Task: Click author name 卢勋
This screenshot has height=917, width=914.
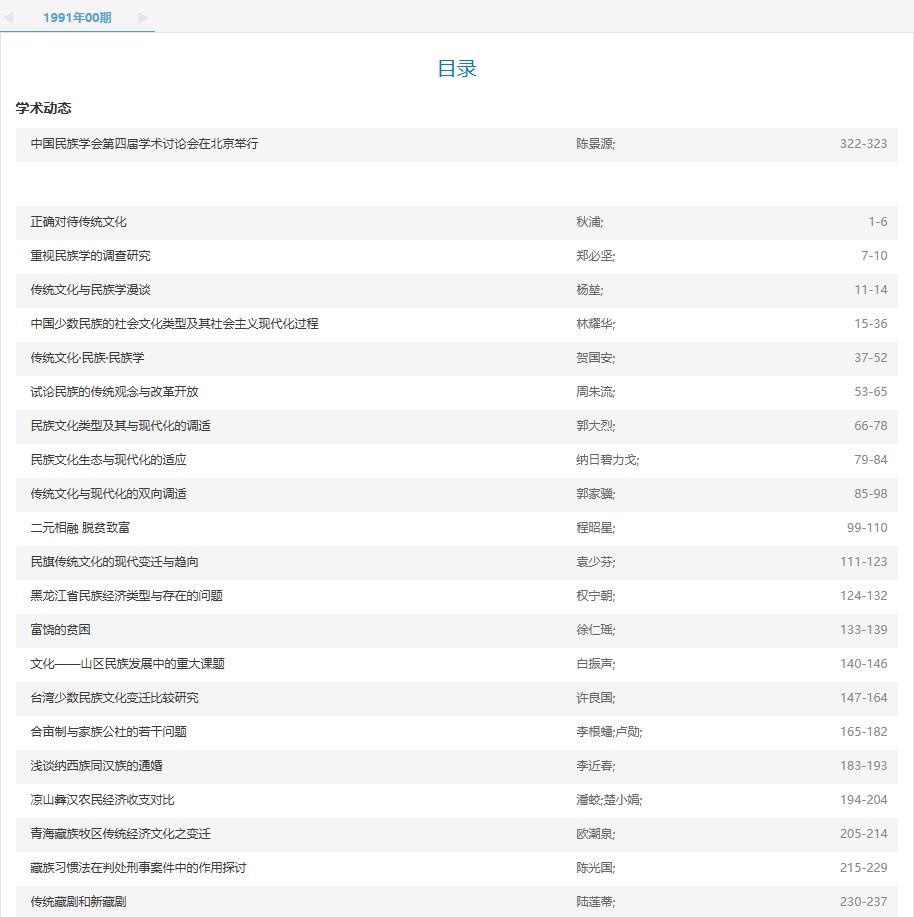Action: (x=627, y=732)
